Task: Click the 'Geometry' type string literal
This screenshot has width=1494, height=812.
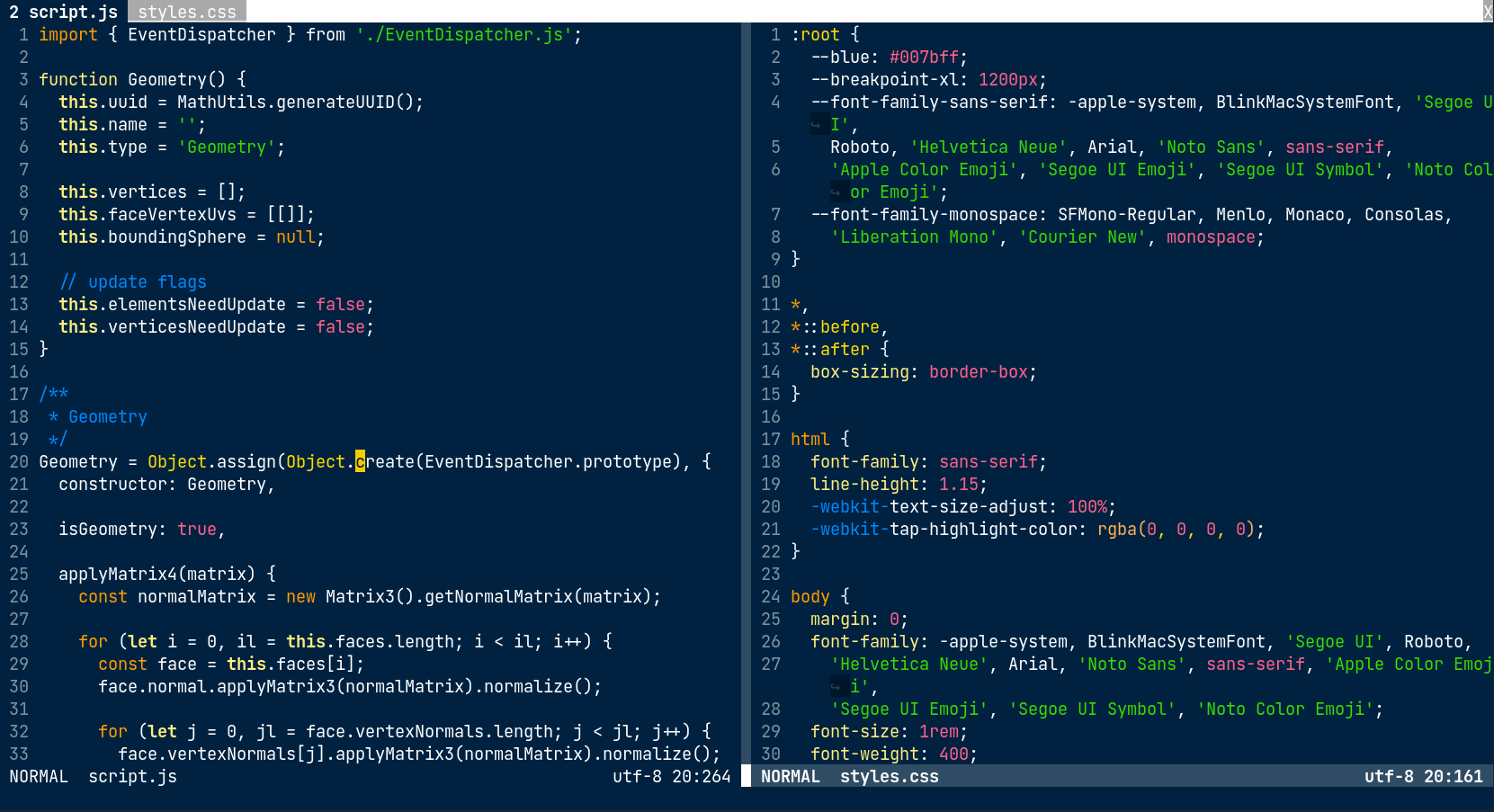Action: pos(227,147)
